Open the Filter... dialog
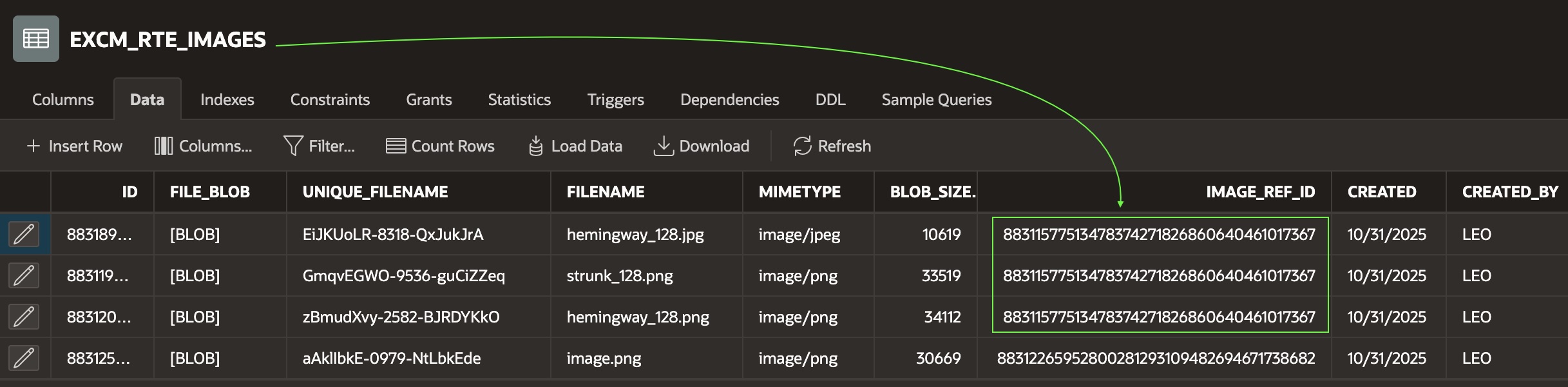This screenshot has width=1568, height=387. [x=320, y=146]
